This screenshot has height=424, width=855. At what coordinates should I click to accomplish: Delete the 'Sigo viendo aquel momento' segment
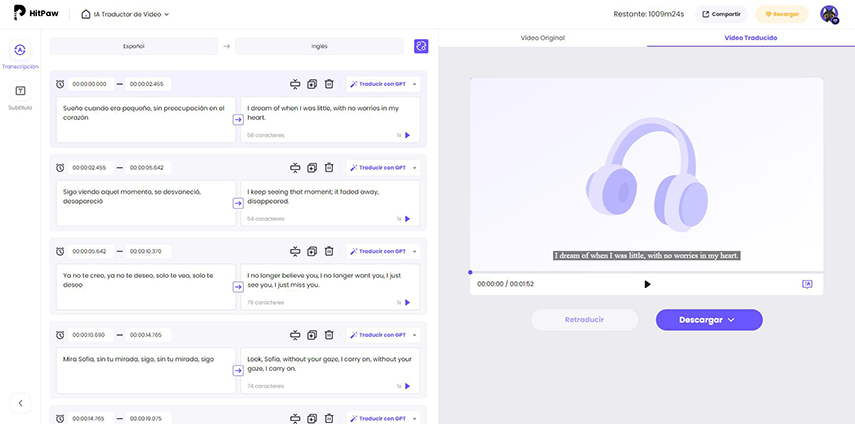[329, 168]
